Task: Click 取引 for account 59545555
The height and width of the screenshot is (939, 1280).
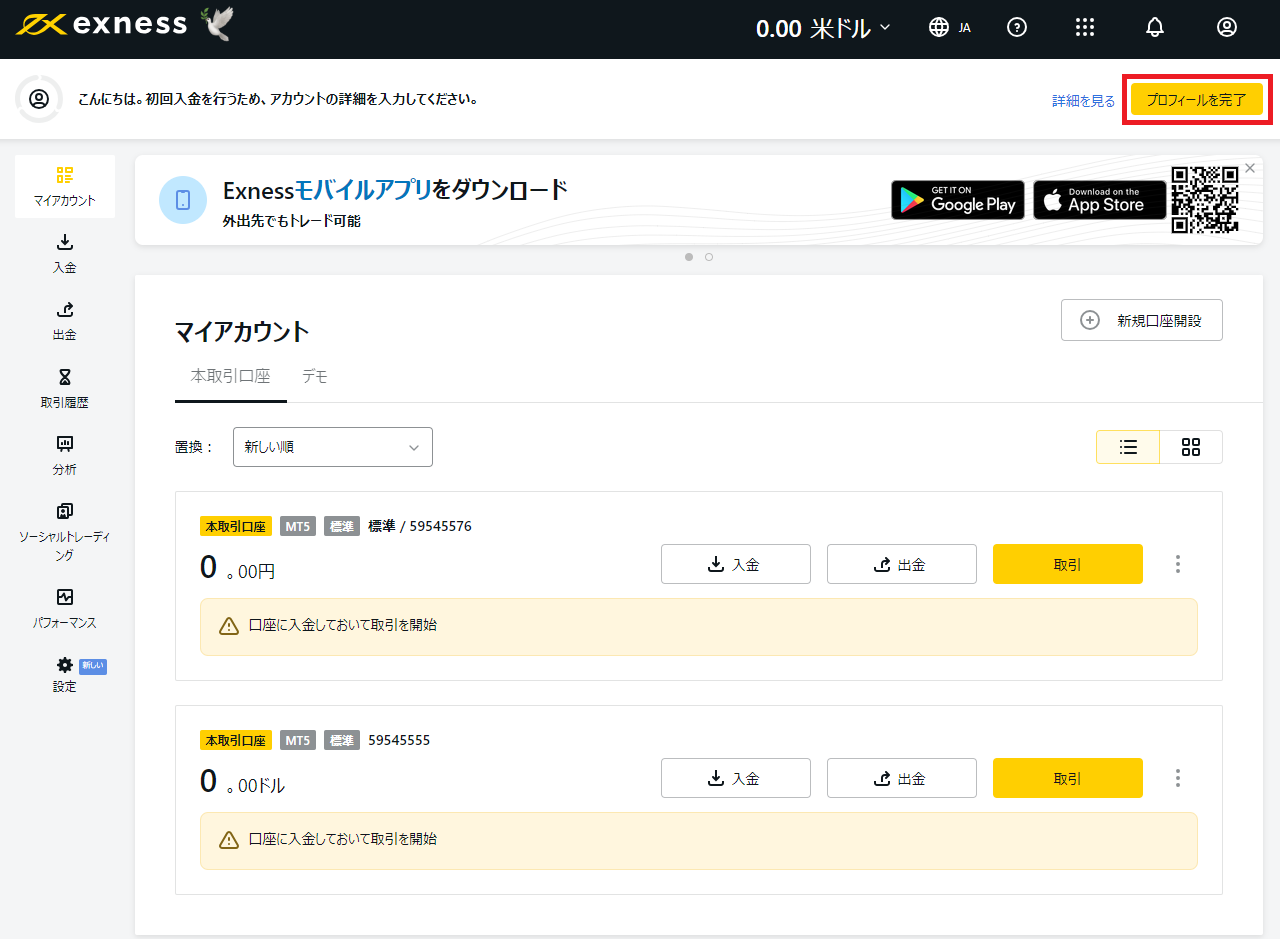Action: click(x=1068, y=778)
